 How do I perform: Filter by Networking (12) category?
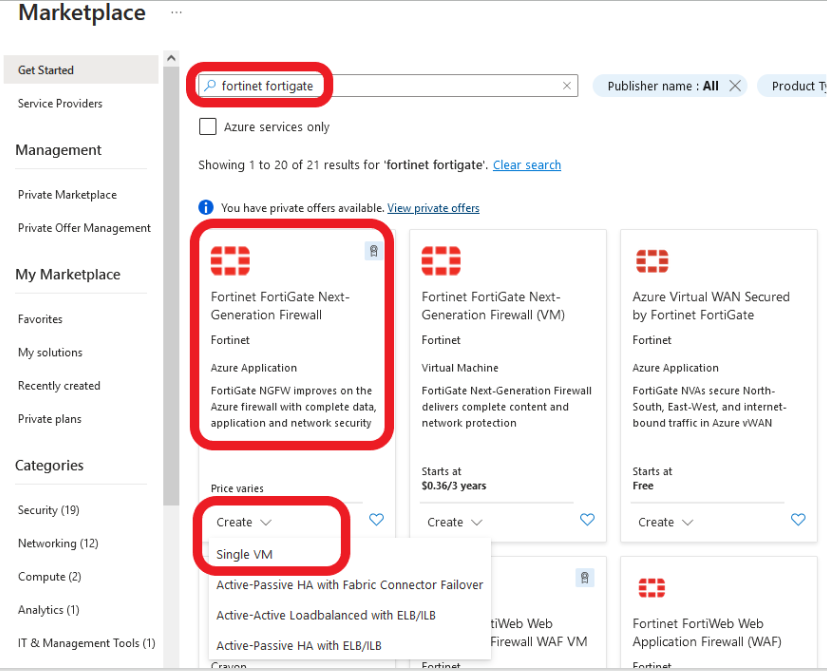click(58, 543)
